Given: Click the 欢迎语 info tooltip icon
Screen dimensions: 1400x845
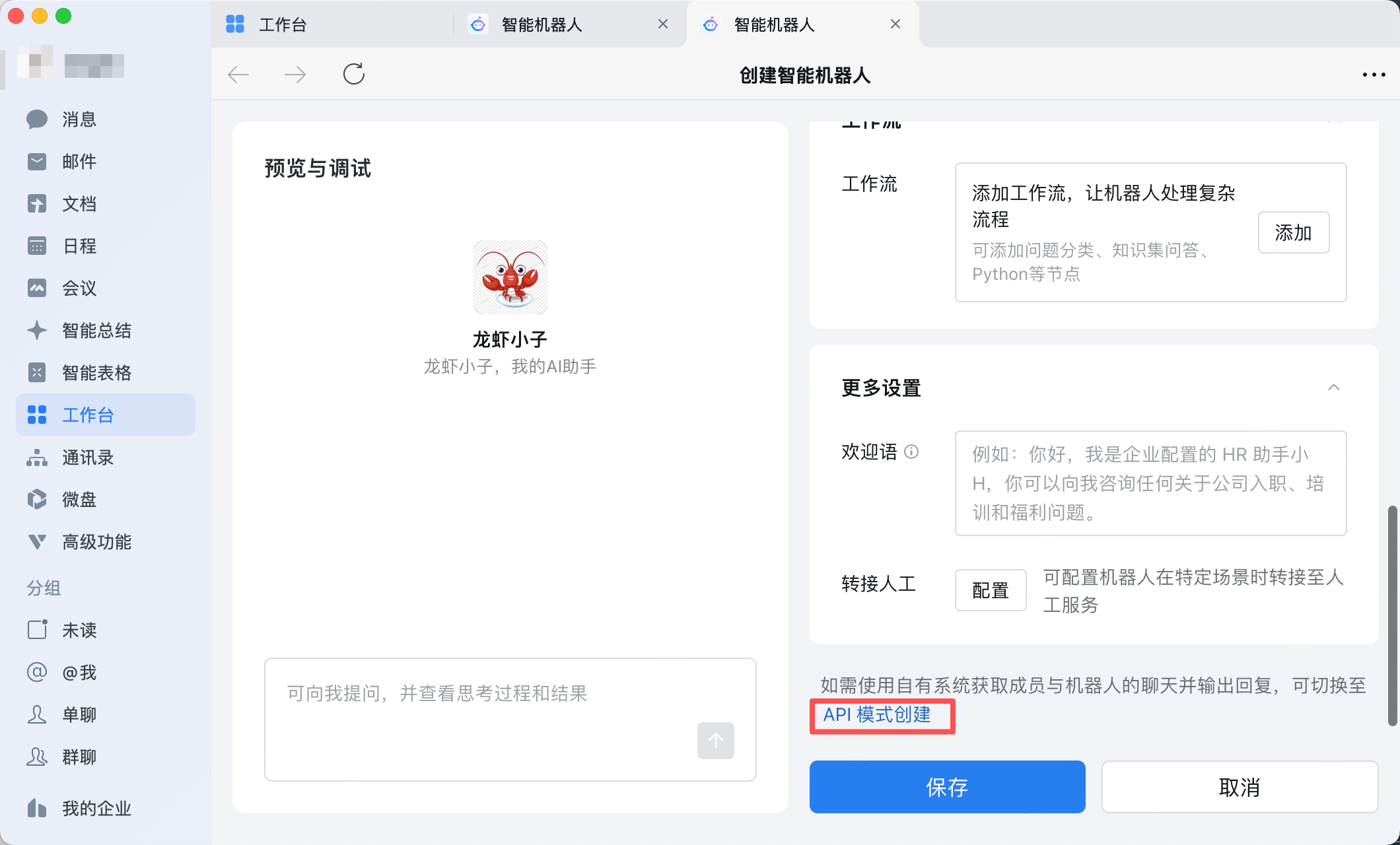Looking at the screenshot, I should point(911,452).
